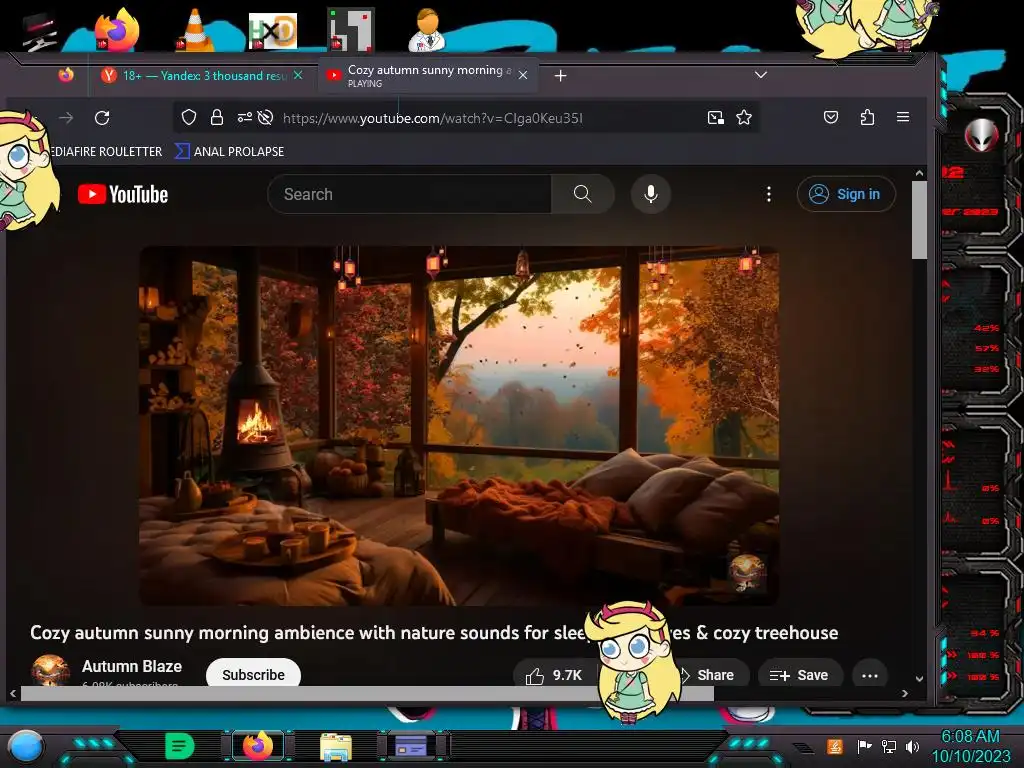
Task: Show the clock and date 6:08 AM
Action: click(970, 746)
